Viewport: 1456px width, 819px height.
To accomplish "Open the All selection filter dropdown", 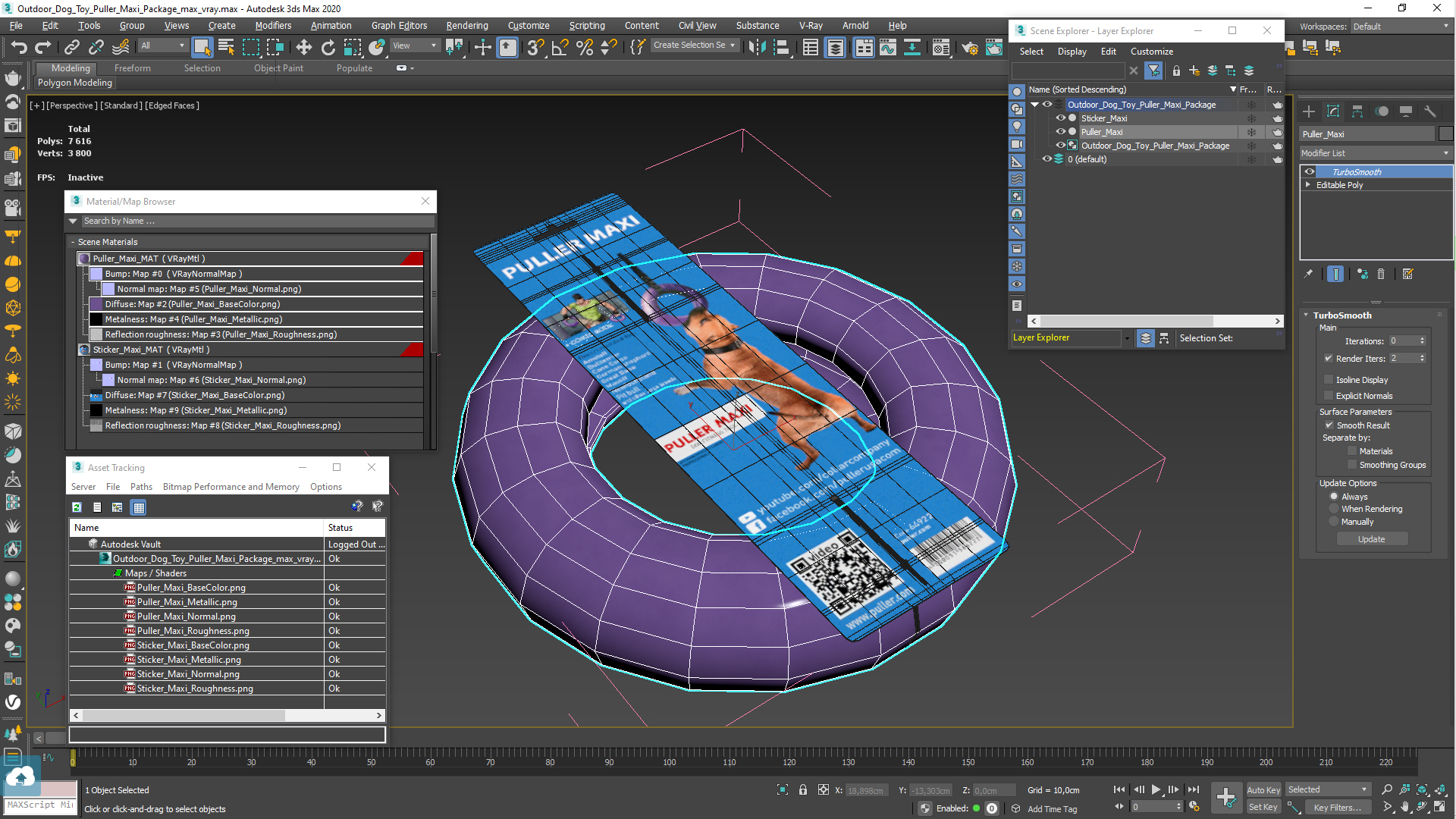I will [x=163, y=45].
